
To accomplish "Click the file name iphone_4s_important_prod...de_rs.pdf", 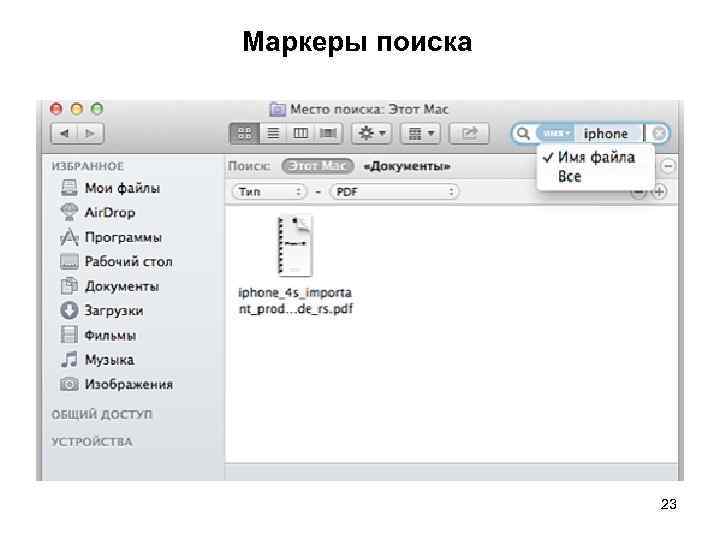I will coord(295,301).
